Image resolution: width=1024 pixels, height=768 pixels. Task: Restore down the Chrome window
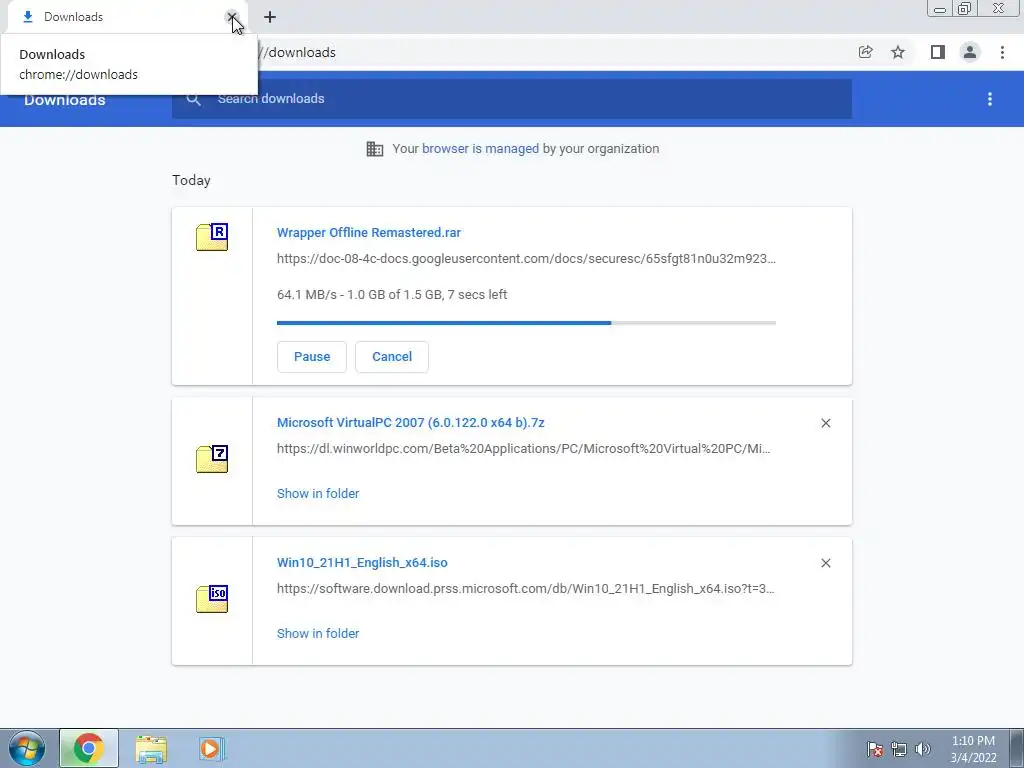click(965, 9)
